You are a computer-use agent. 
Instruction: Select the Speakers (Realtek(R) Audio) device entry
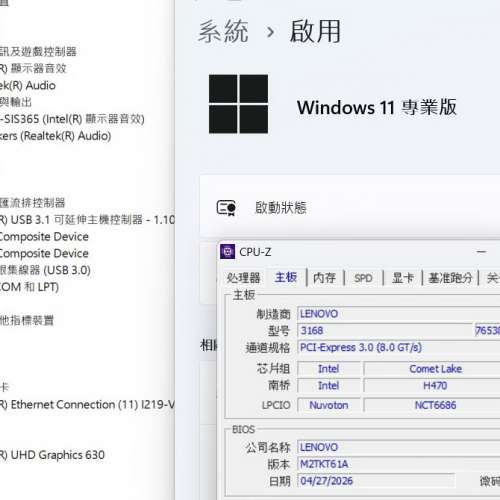[x=55, y=136]
